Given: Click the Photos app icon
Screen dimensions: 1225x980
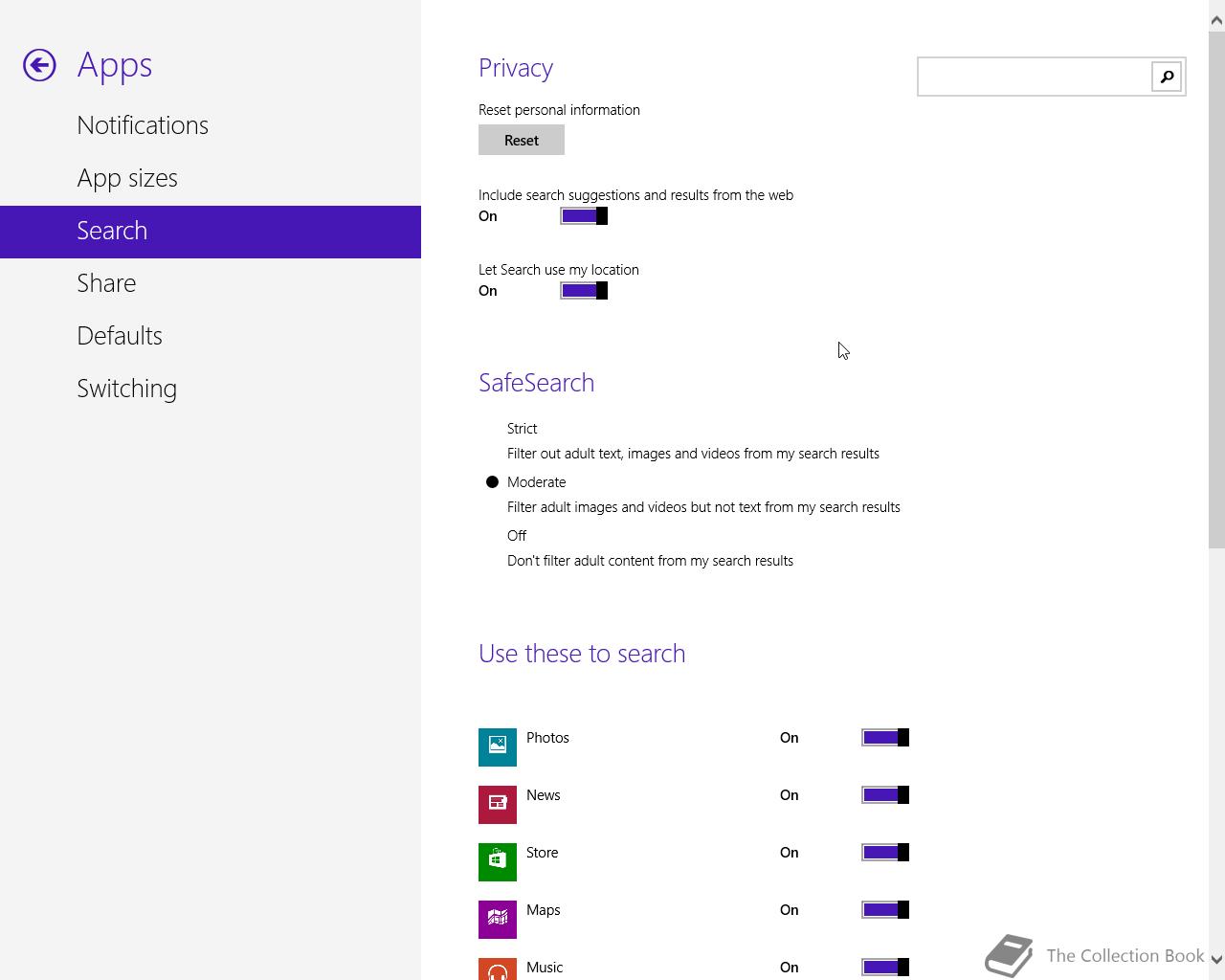Looking at the screenshot, I should 498,747.
